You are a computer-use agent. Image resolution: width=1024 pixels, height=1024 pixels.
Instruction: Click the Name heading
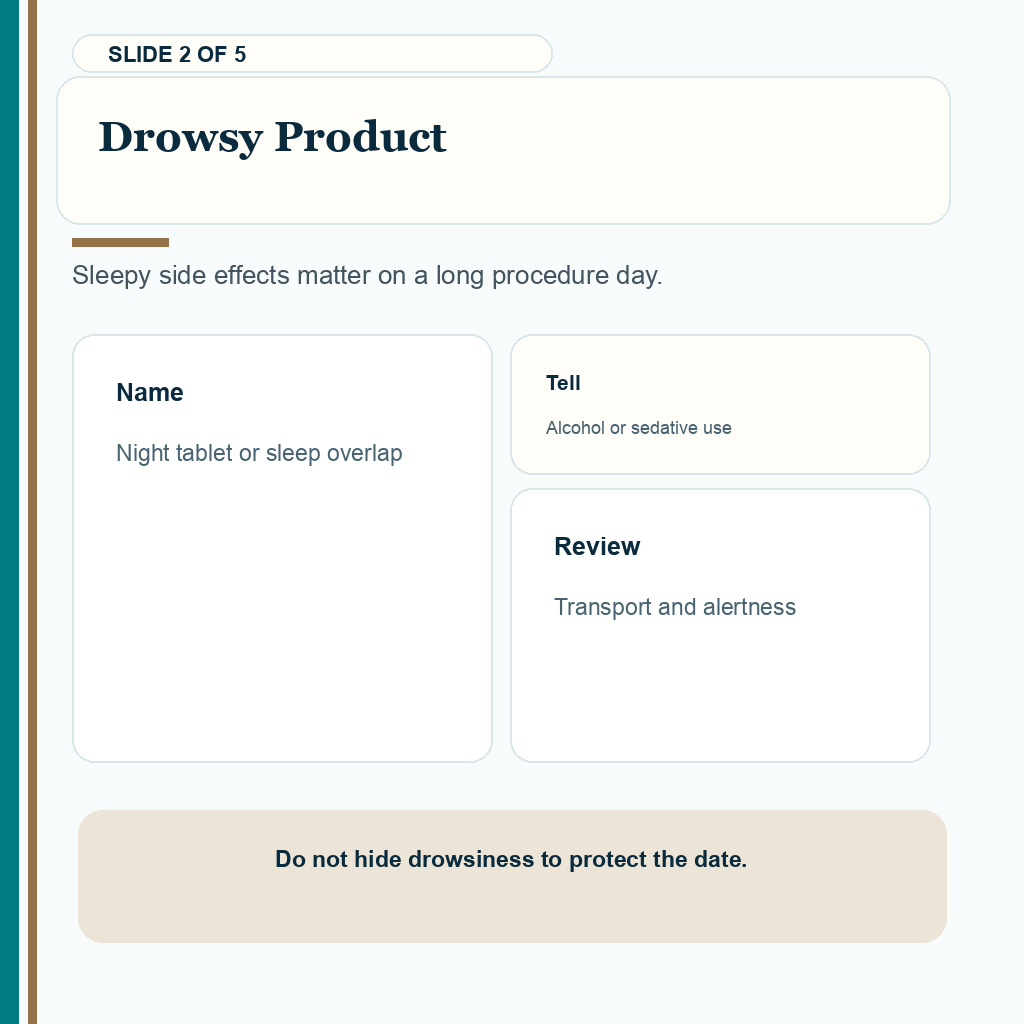[x=150, y=392]
